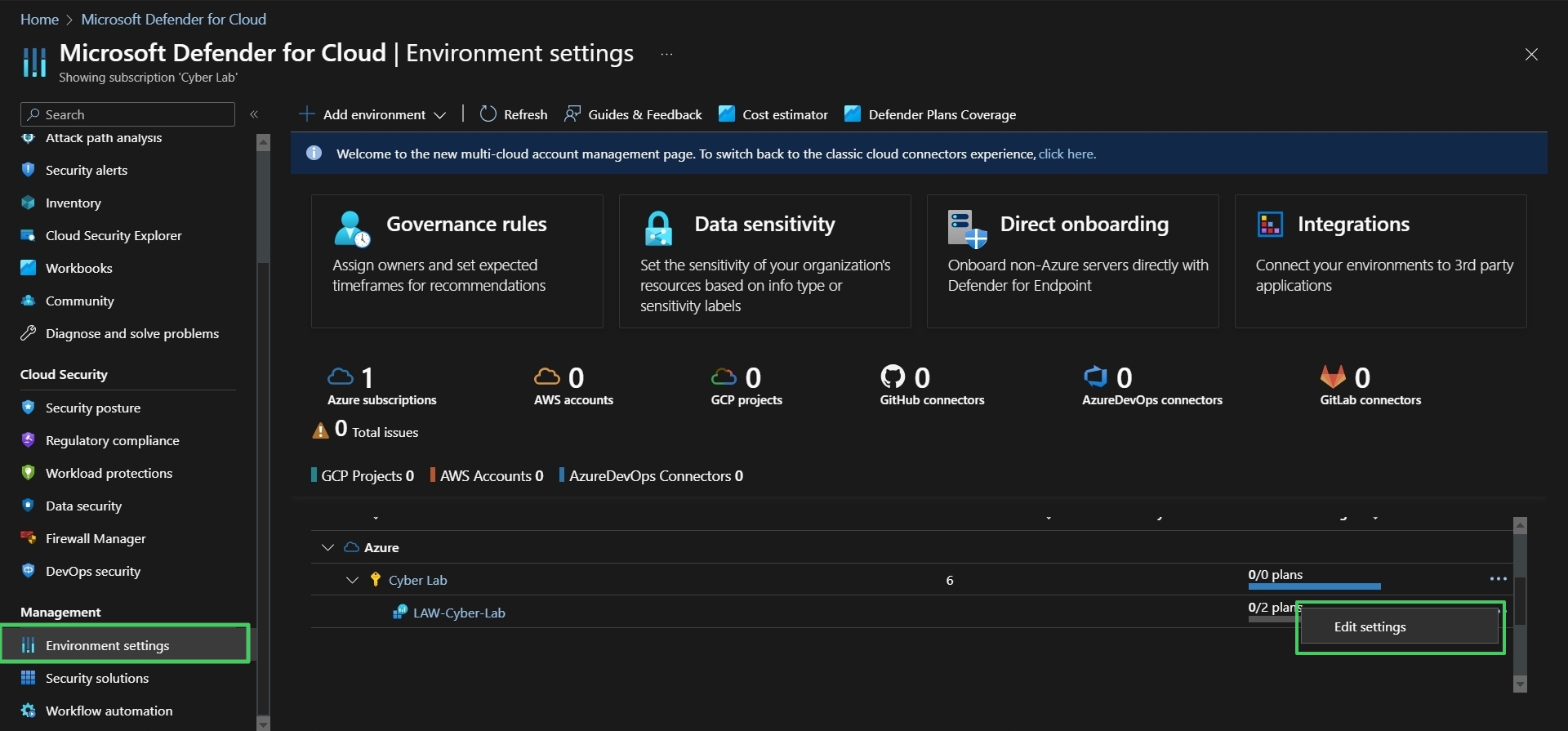The height and width of the screenshot is (731, 1568).
Task: Click the Firewall Manager icon
Action: (29, 538)
